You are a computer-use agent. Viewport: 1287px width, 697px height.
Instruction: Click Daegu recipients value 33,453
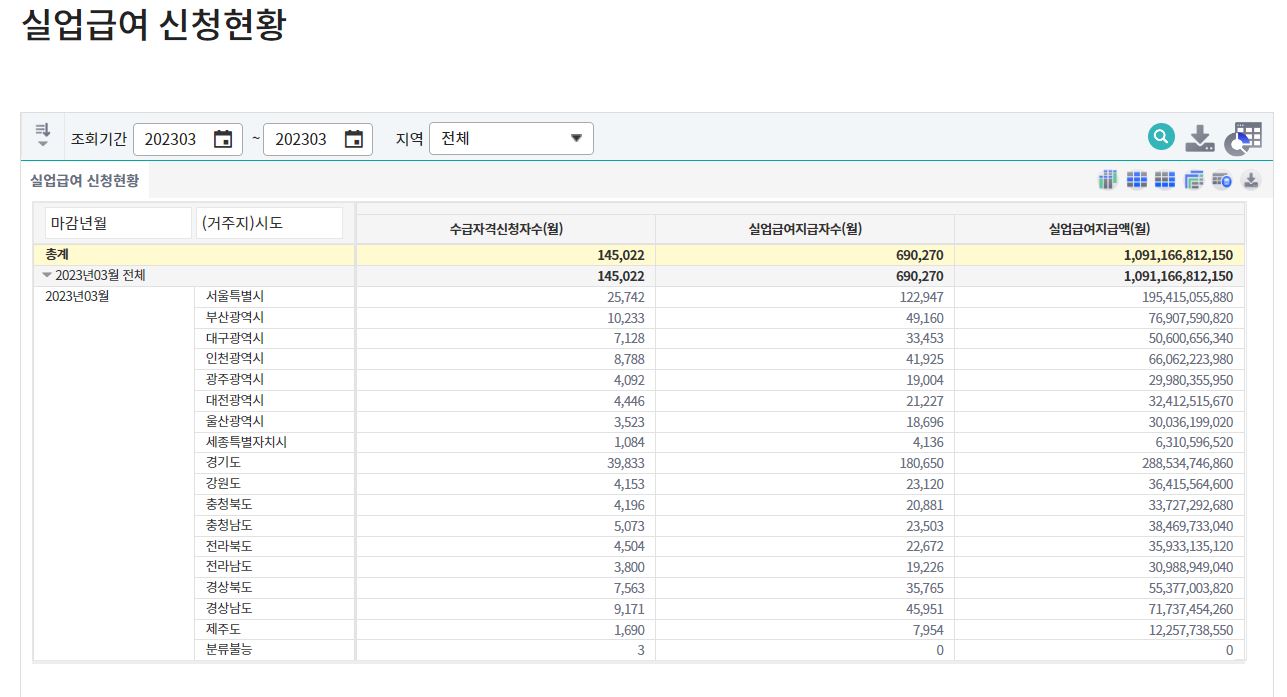tap(924, 338)
